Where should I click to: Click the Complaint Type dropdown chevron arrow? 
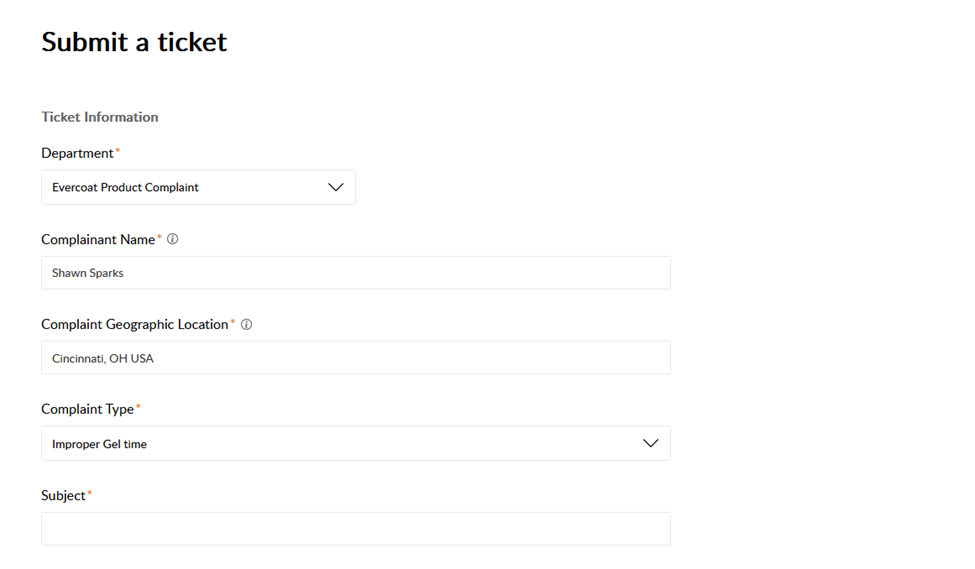tap(651, 443)
